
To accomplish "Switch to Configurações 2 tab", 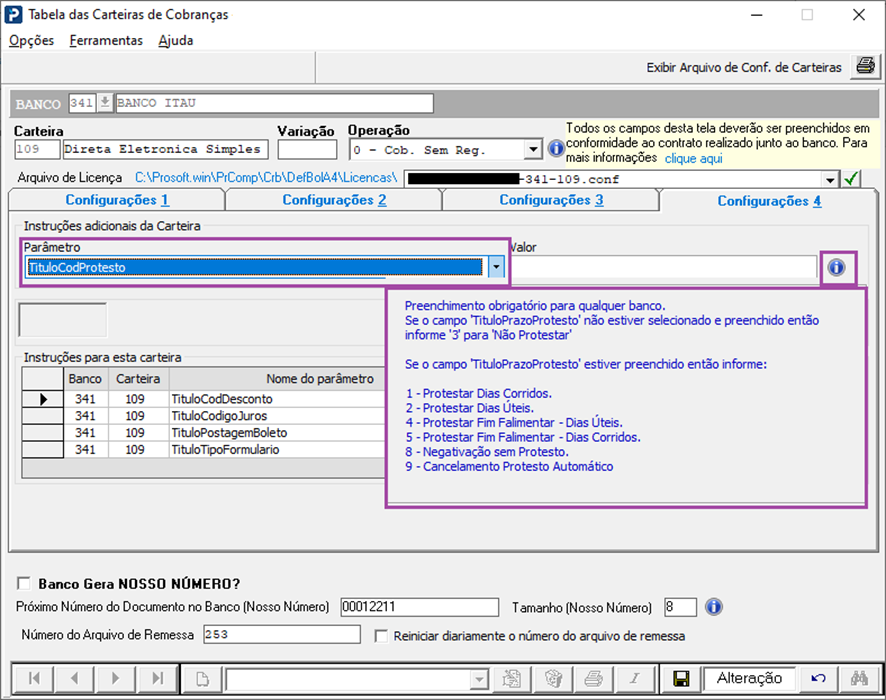I will click(334, 200).
